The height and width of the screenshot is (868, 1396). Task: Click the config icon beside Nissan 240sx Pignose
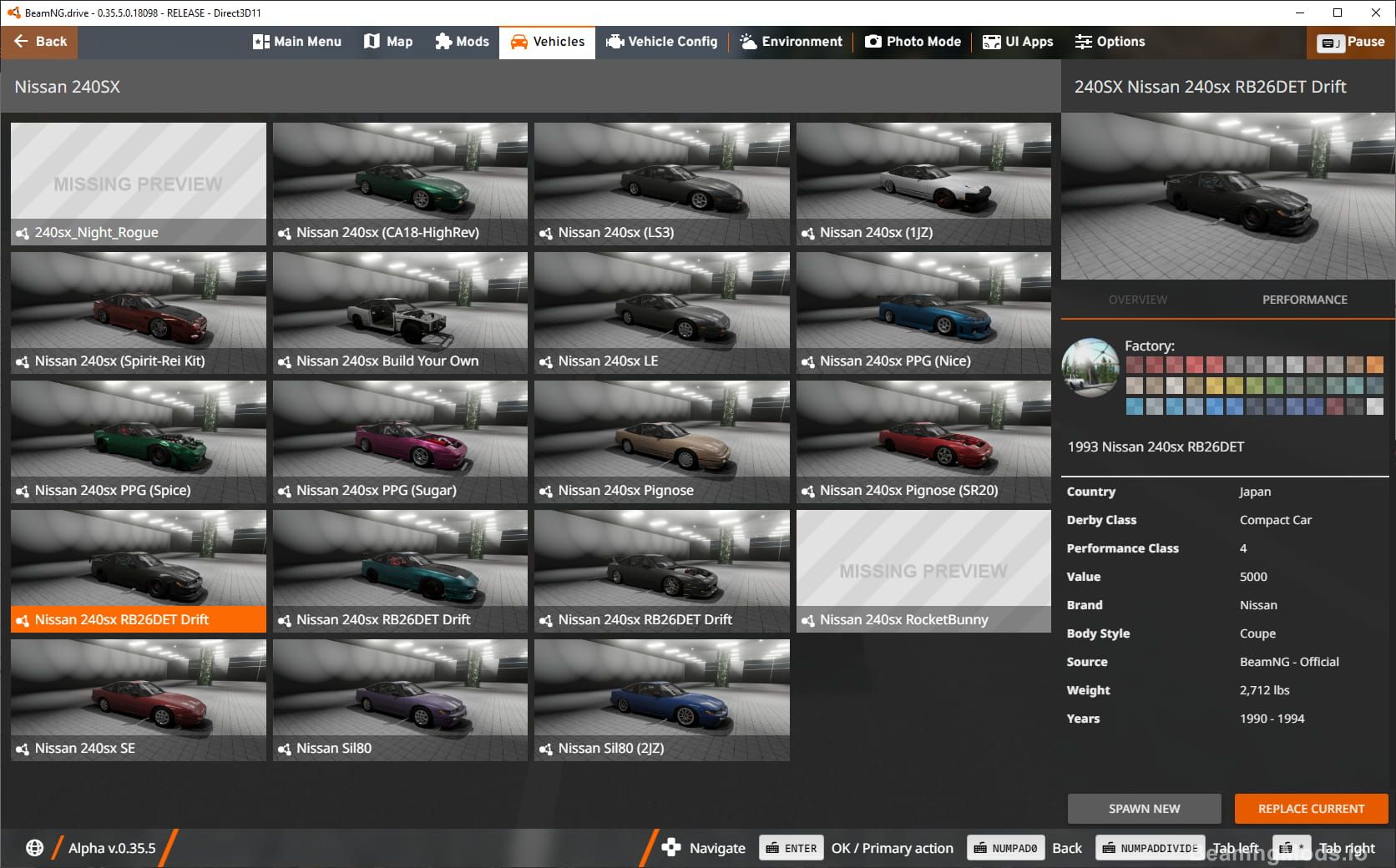(x=546, y=491)
